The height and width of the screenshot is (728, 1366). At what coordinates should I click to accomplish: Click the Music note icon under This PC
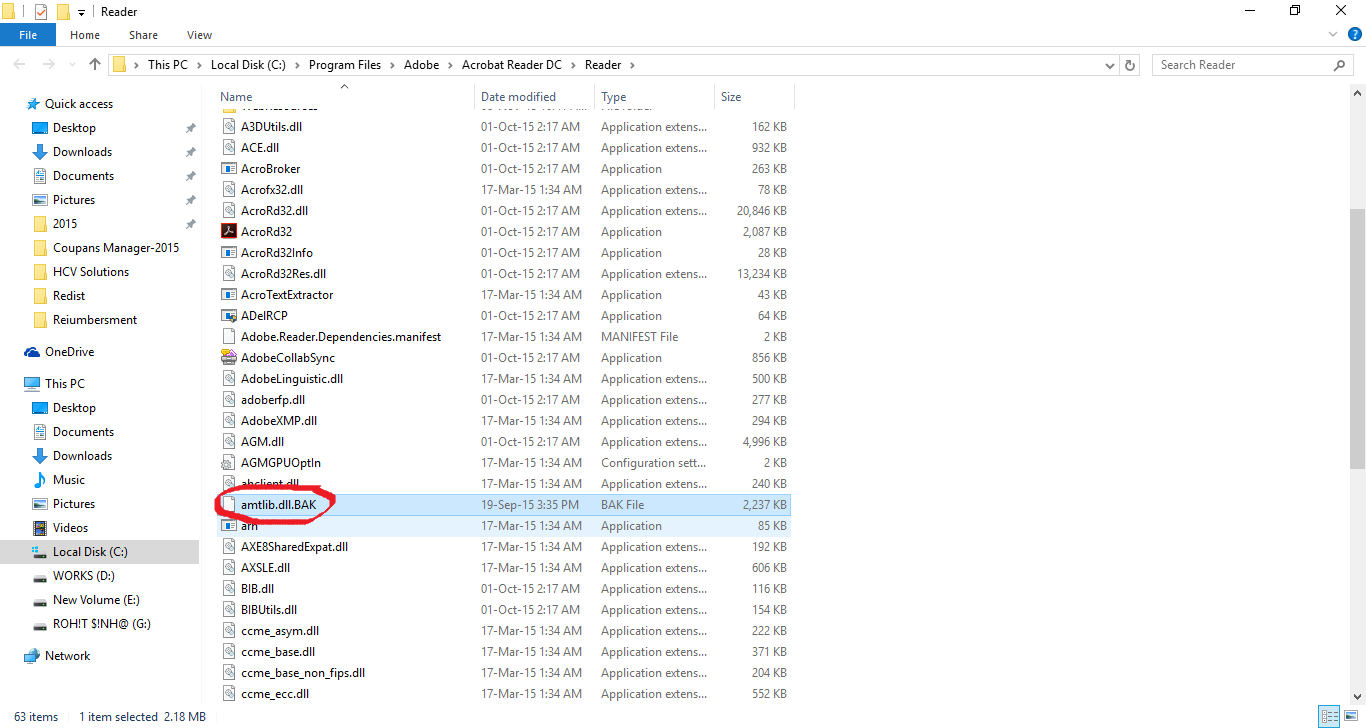[40, 480]
